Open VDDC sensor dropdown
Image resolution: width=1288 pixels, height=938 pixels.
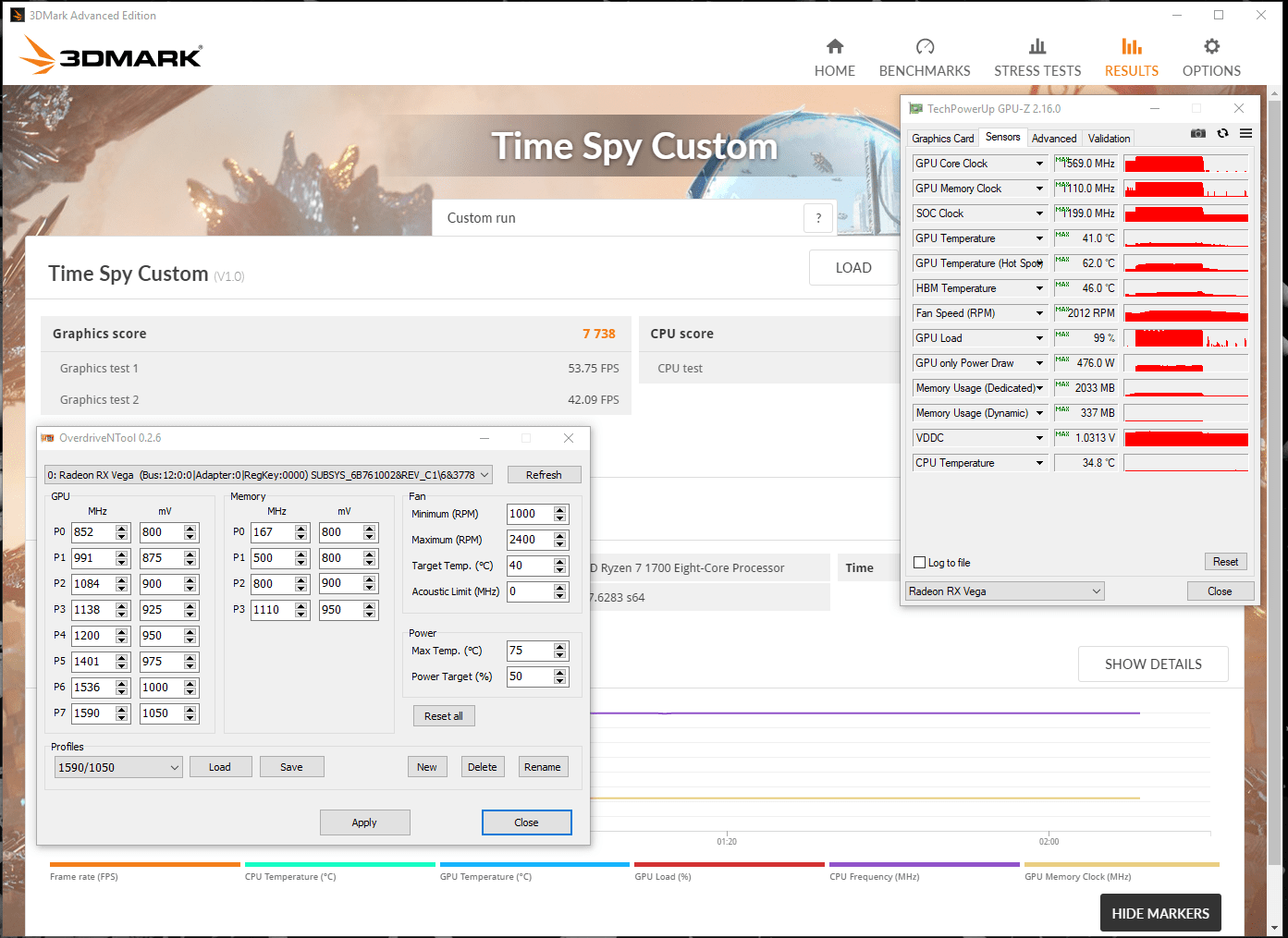1039,438
